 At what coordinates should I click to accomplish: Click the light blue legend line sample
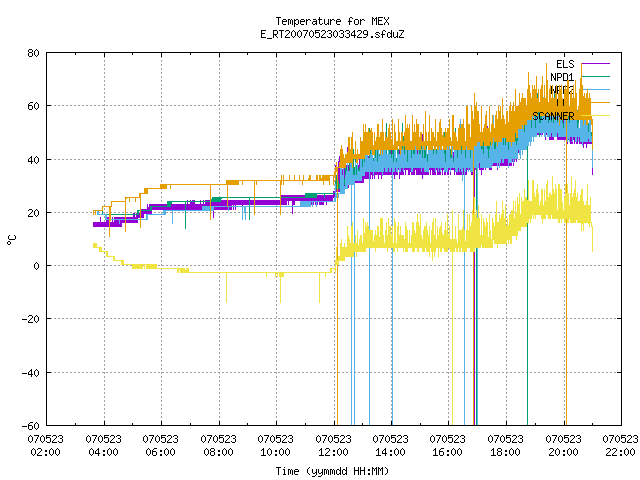click(x=596, y=89)
